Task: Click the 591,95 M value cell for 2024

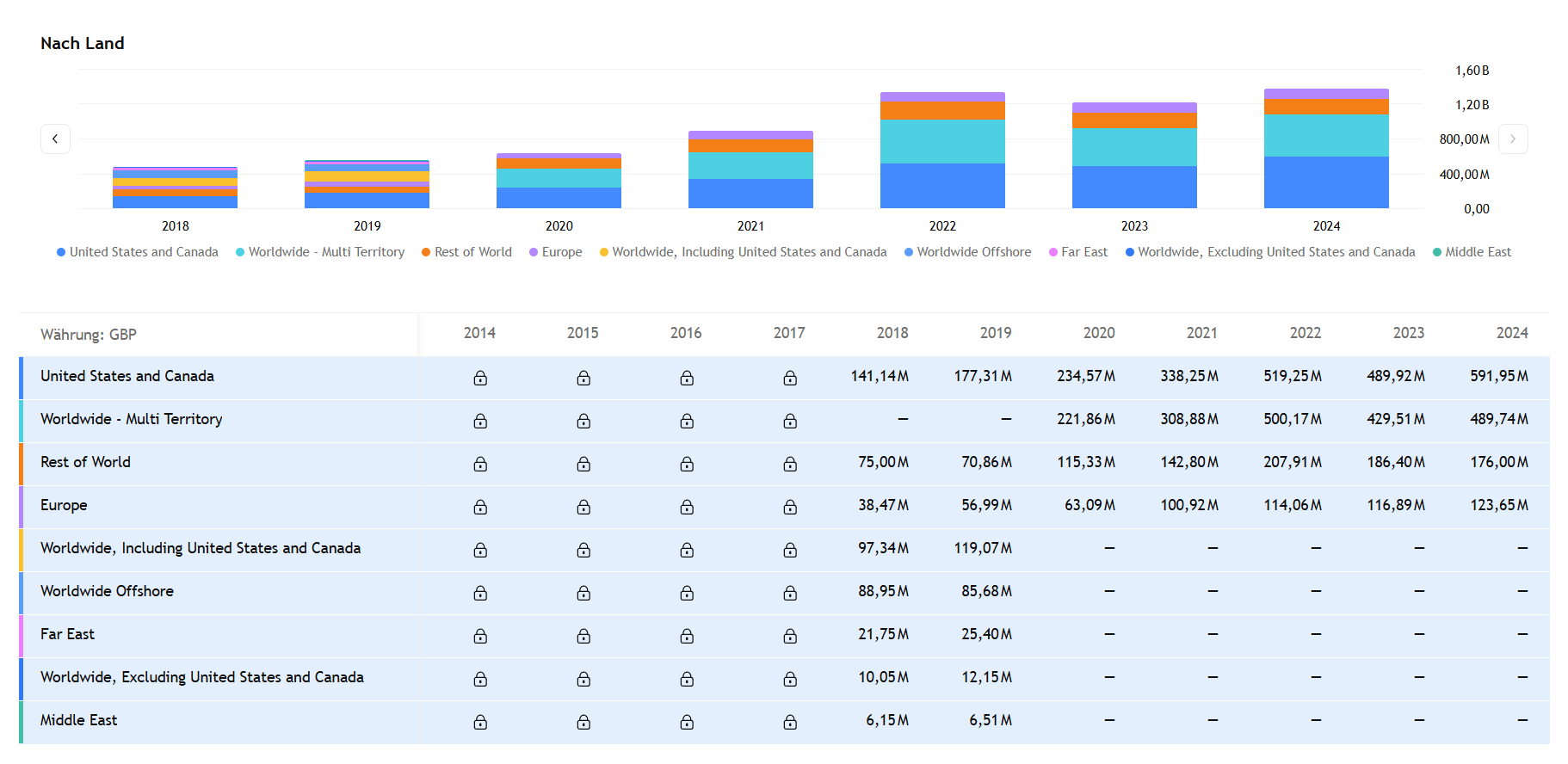Action: click(1498, 376)
